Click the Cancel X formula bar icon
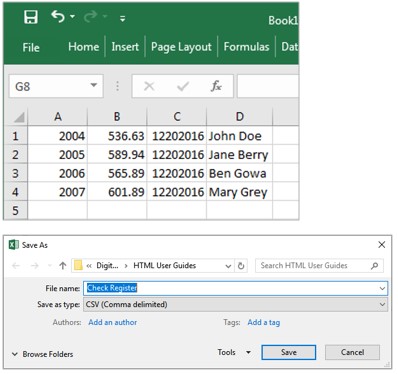This screenshot has height=374, width=398. click(149, 86)
